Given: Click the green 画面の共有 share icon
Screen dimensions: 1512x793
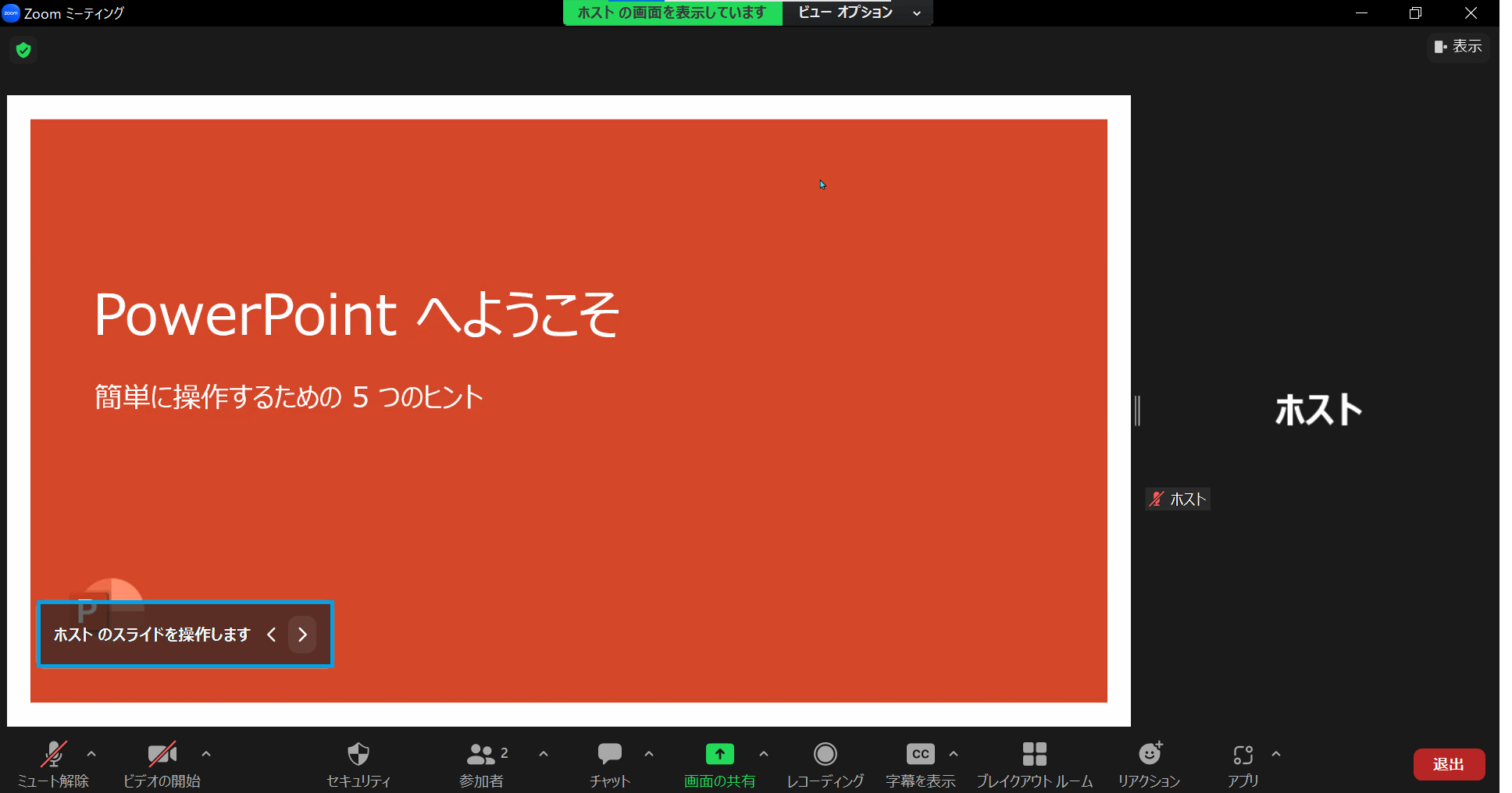Looking at the screenshot, I should pyautogui.click(x=719, y=754).
